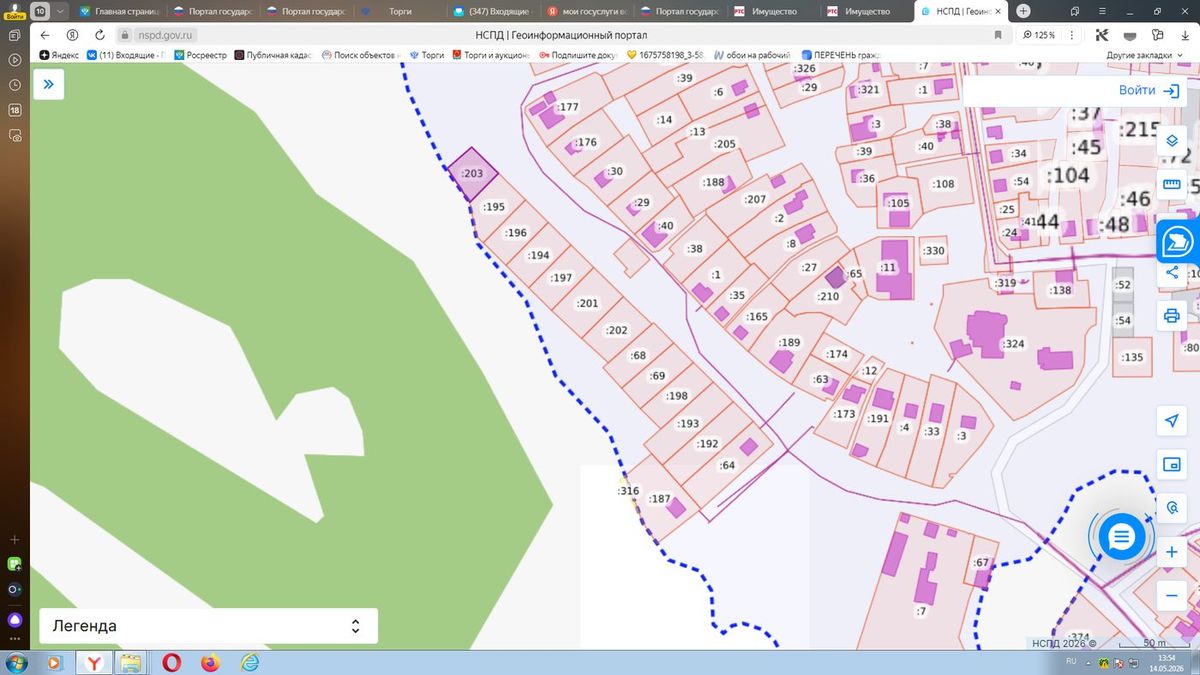Reload the nspd.gov.ru page
Screen dimensions: 1200x675
[99, 35]
